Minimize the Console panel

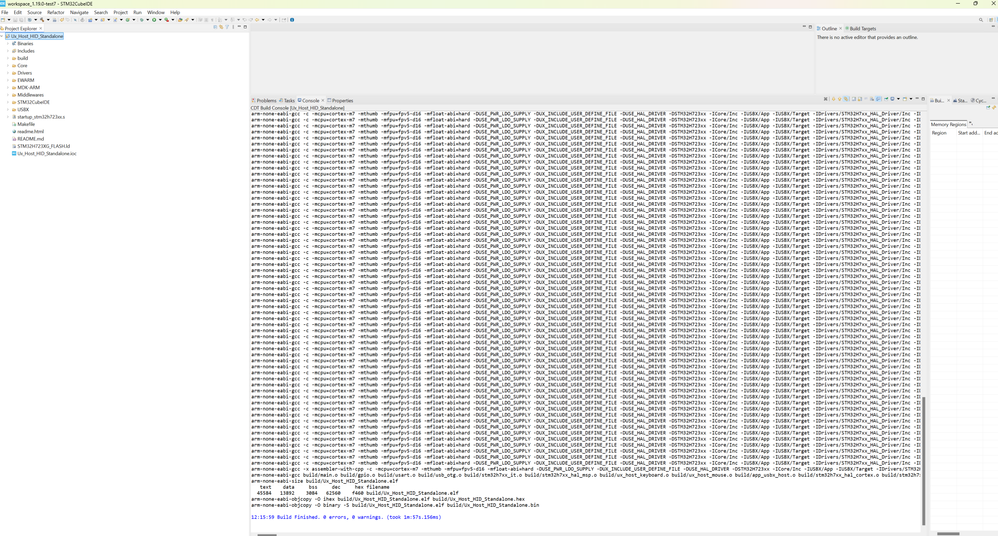click(x=917, y=99)
